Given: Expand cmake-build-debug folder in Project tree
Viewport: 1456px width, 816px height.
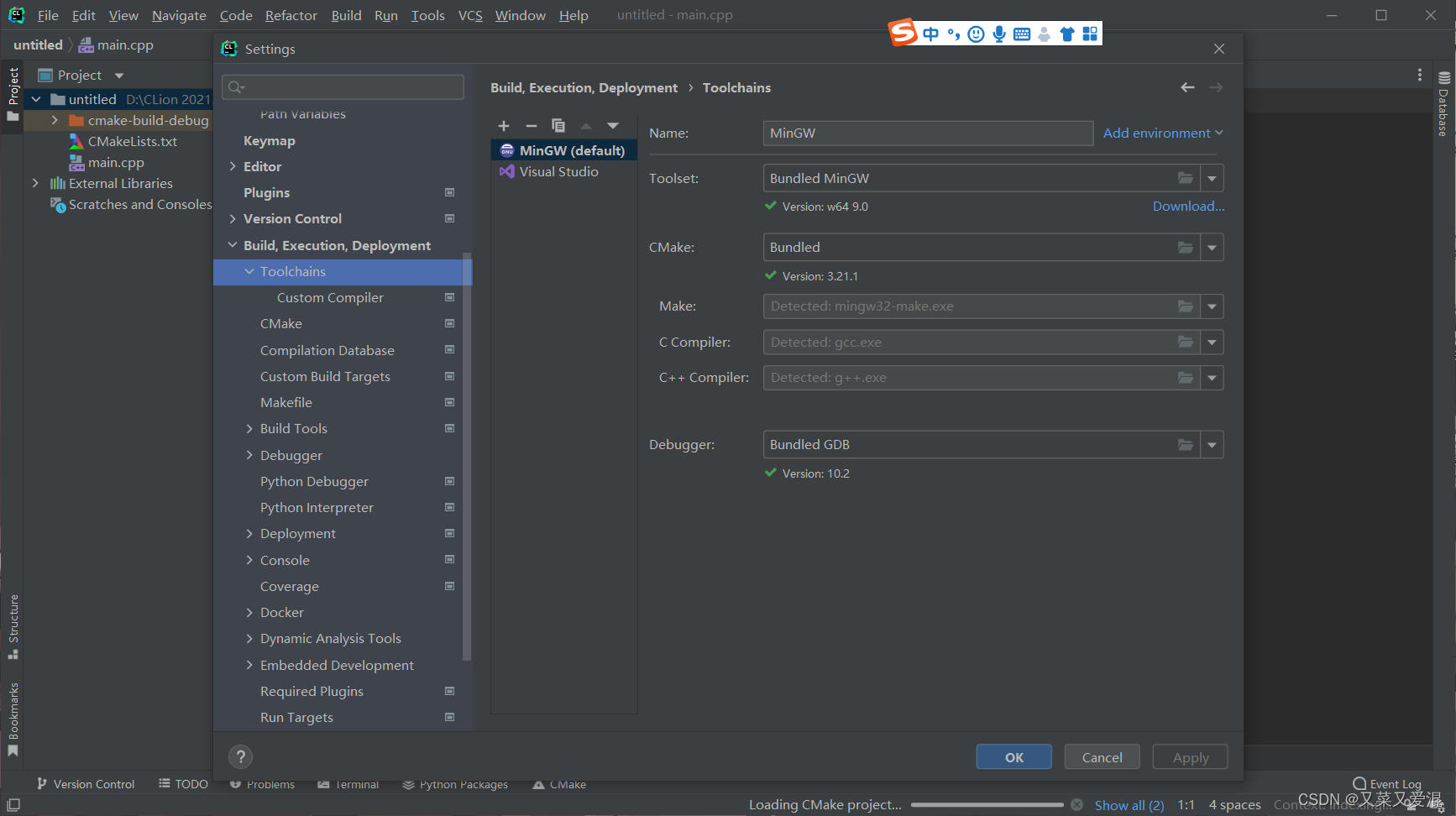Looking at the screenshot, I should click(55, 120).
